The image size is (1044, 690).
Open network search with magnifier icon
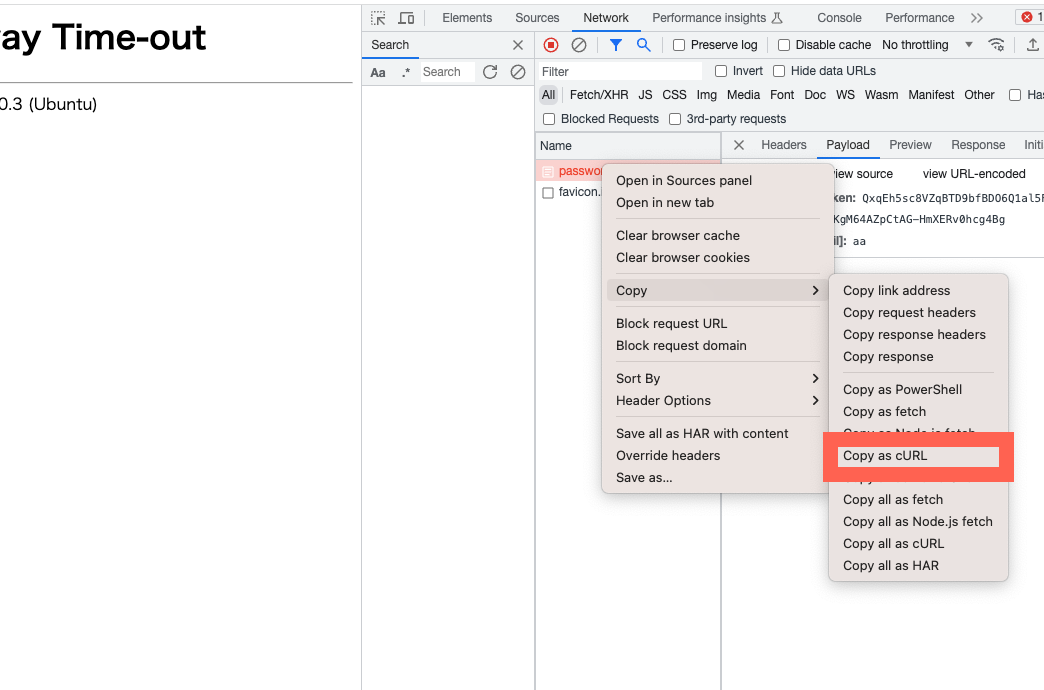point(644,45)
